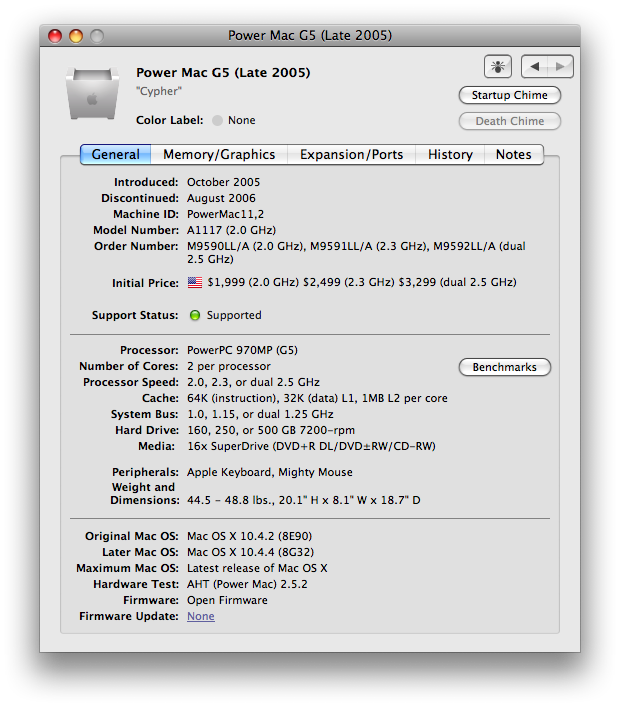Switch to the Memory/Graphics tab
The width and height of the screenshot is (620, 707).
coord(219,155)
